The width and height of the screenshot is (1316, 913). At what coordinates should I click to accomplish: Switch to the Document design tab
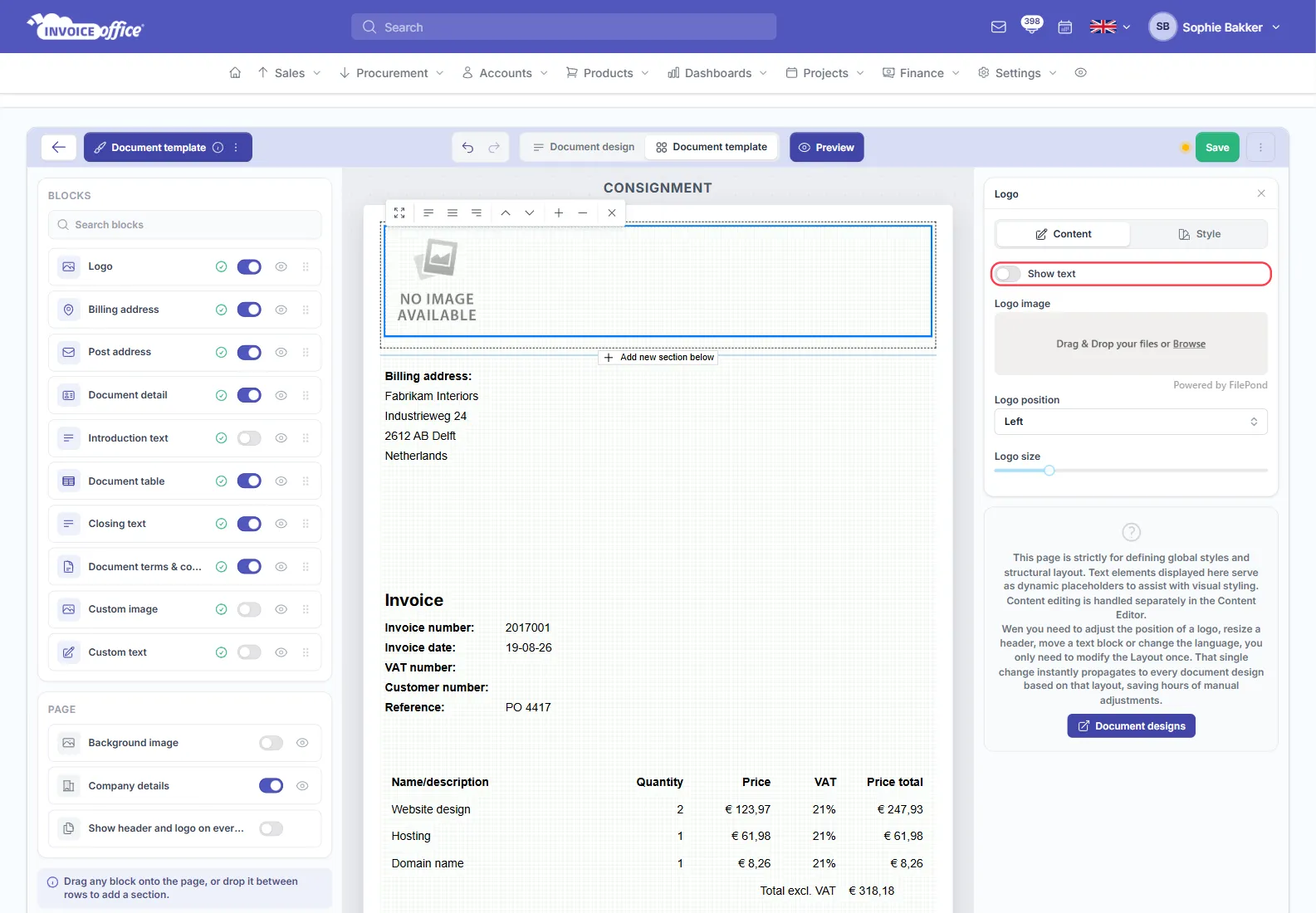(x=584, y=147)
